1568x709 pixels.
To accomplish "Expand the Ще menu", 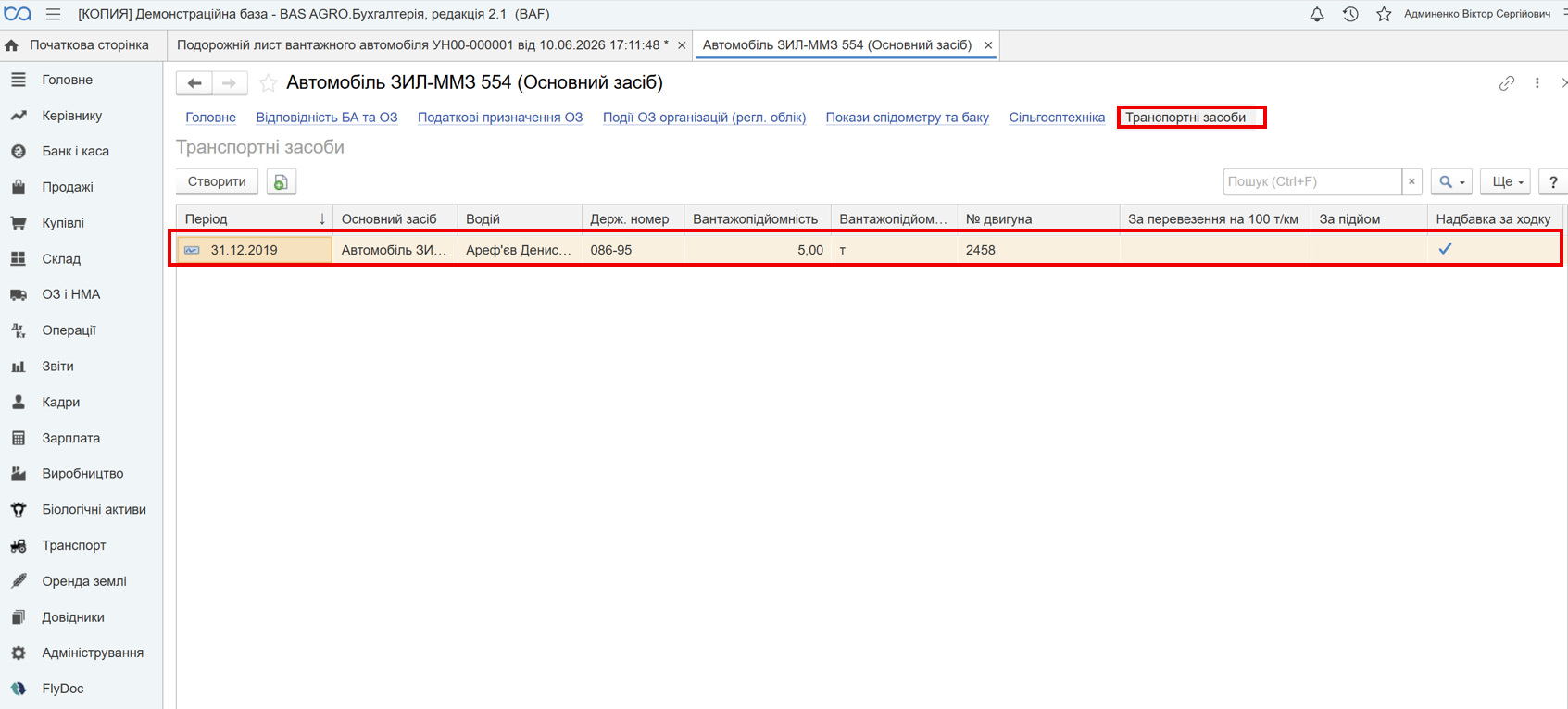I will [x=1506, y=182].
